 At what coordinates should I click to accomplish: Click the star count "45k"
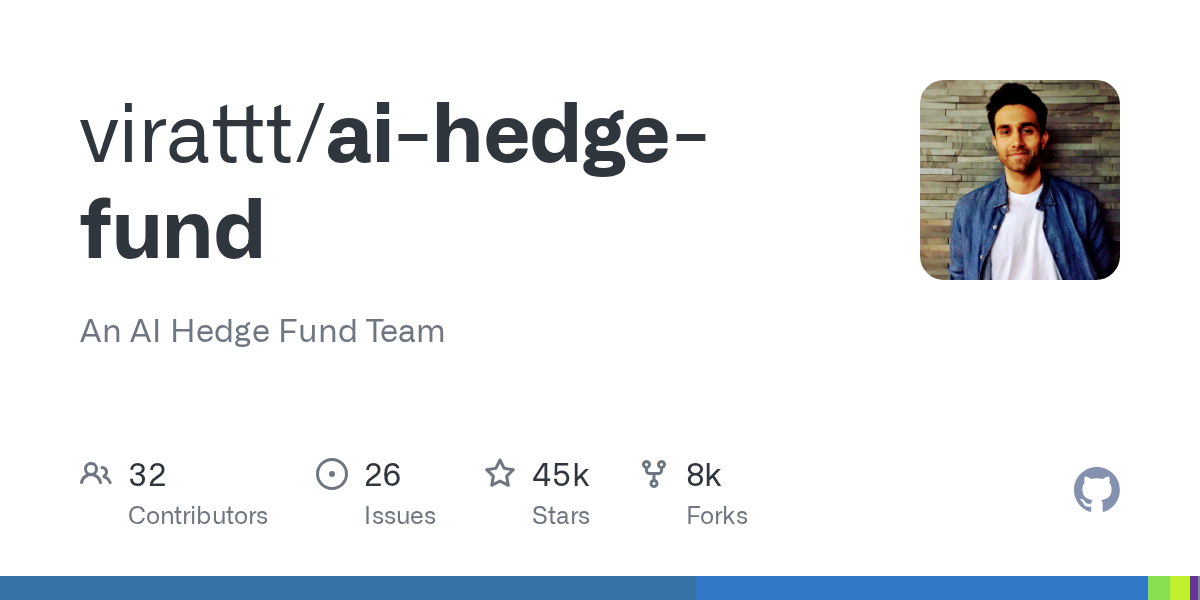pyautogui.click(x=561, y=475)
